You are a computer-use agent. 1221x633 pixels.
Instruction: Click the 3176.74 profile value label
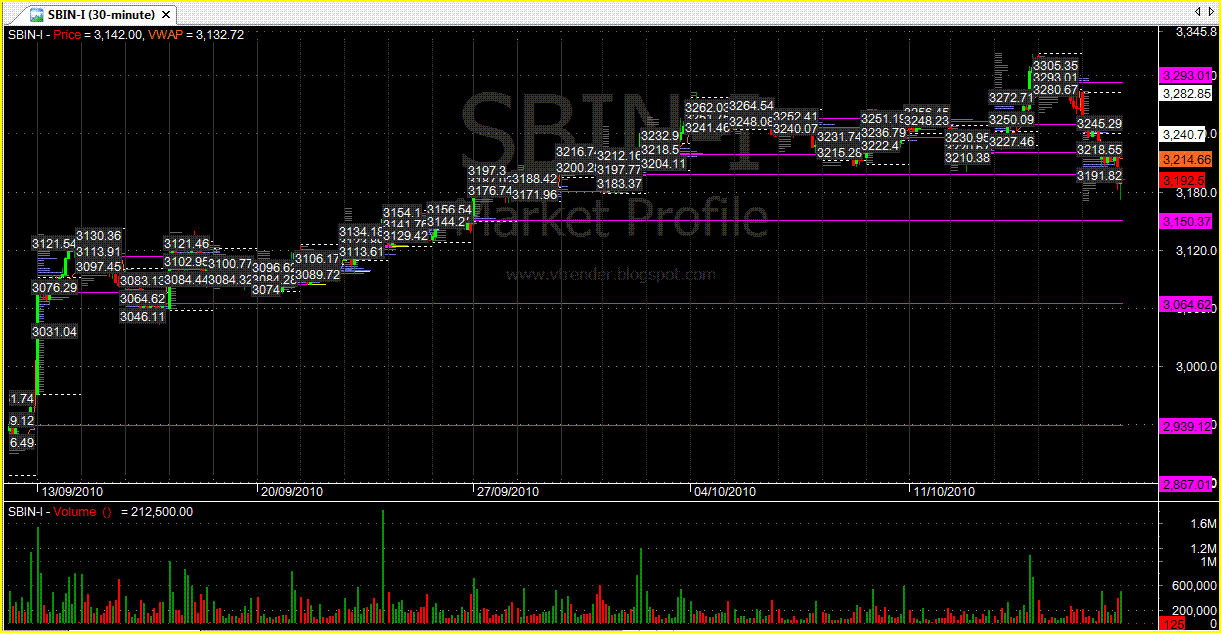point(490,191)
